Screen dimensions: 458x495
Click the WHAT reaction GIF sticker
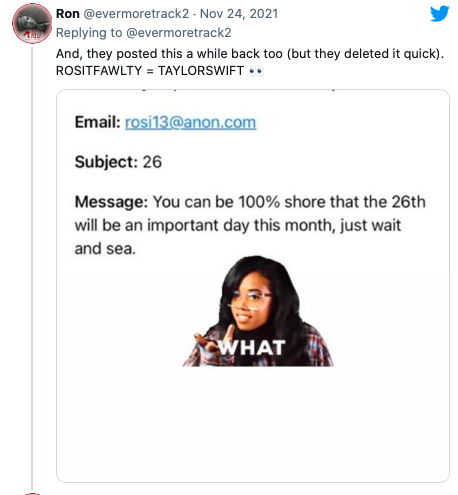(x=258, y=311)
